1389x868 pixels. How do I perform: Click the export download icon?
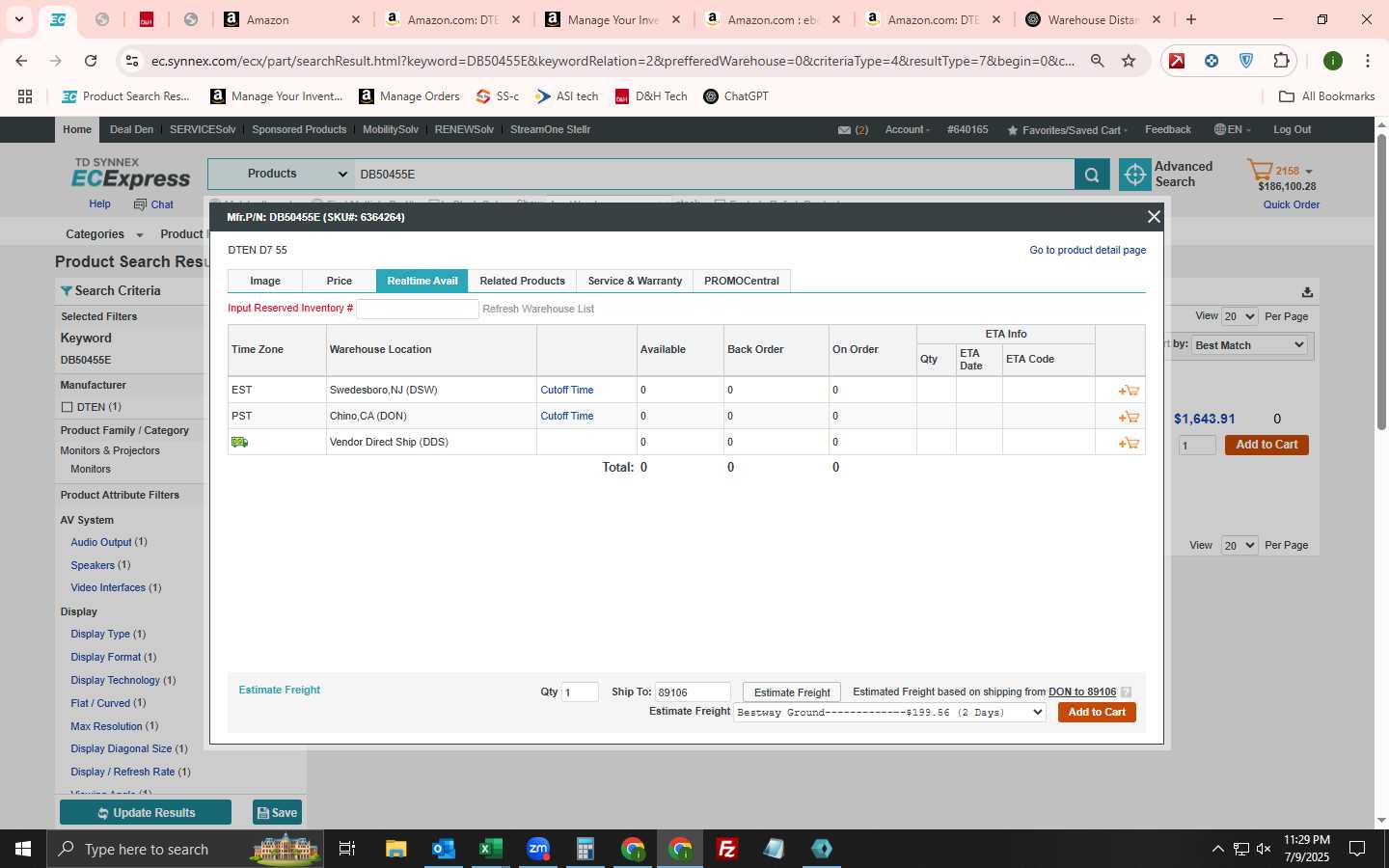1307,292
